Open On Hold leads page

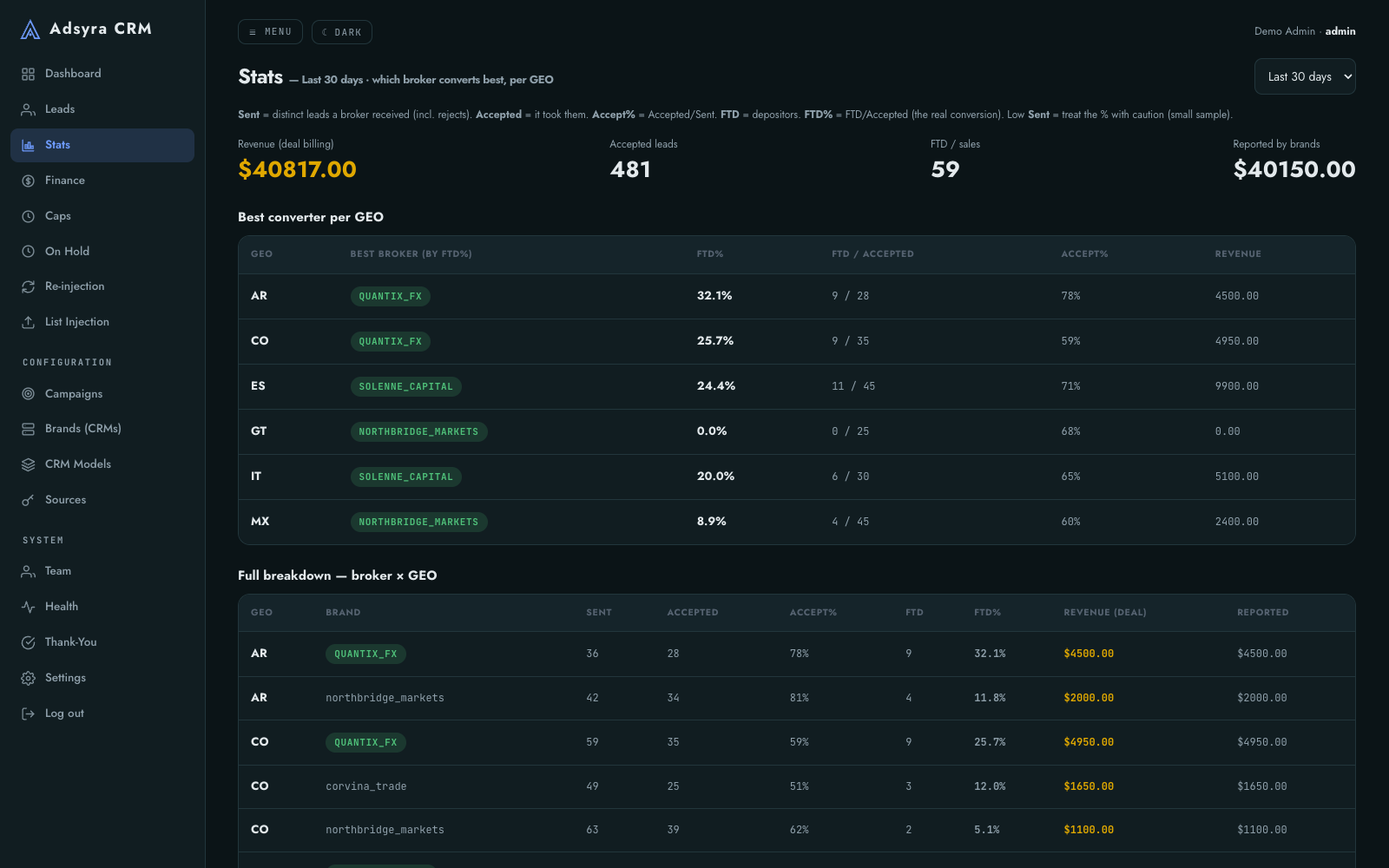click(102, 252)
